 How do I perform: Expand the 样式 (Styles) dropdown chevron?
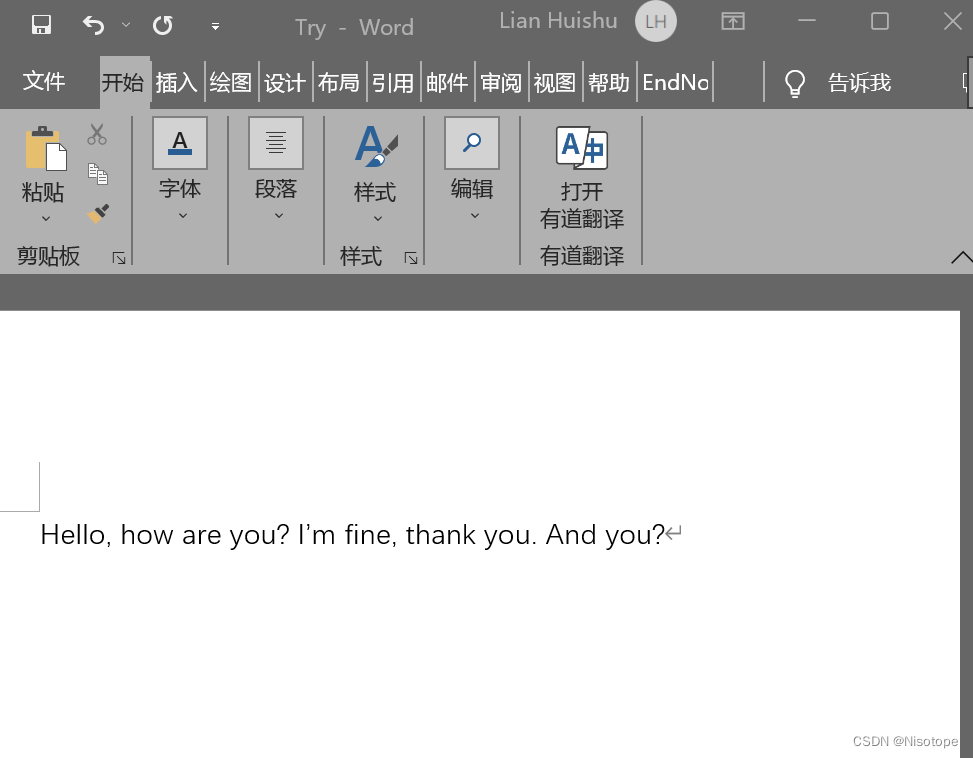(x=377, y=218)
